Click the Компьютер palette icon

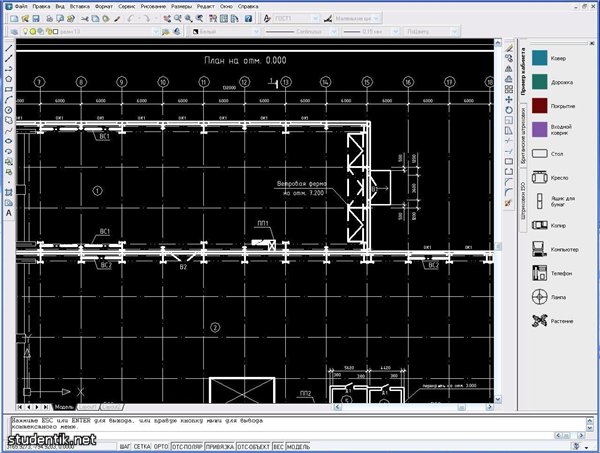pyautogui.click(x=539, y=249)
